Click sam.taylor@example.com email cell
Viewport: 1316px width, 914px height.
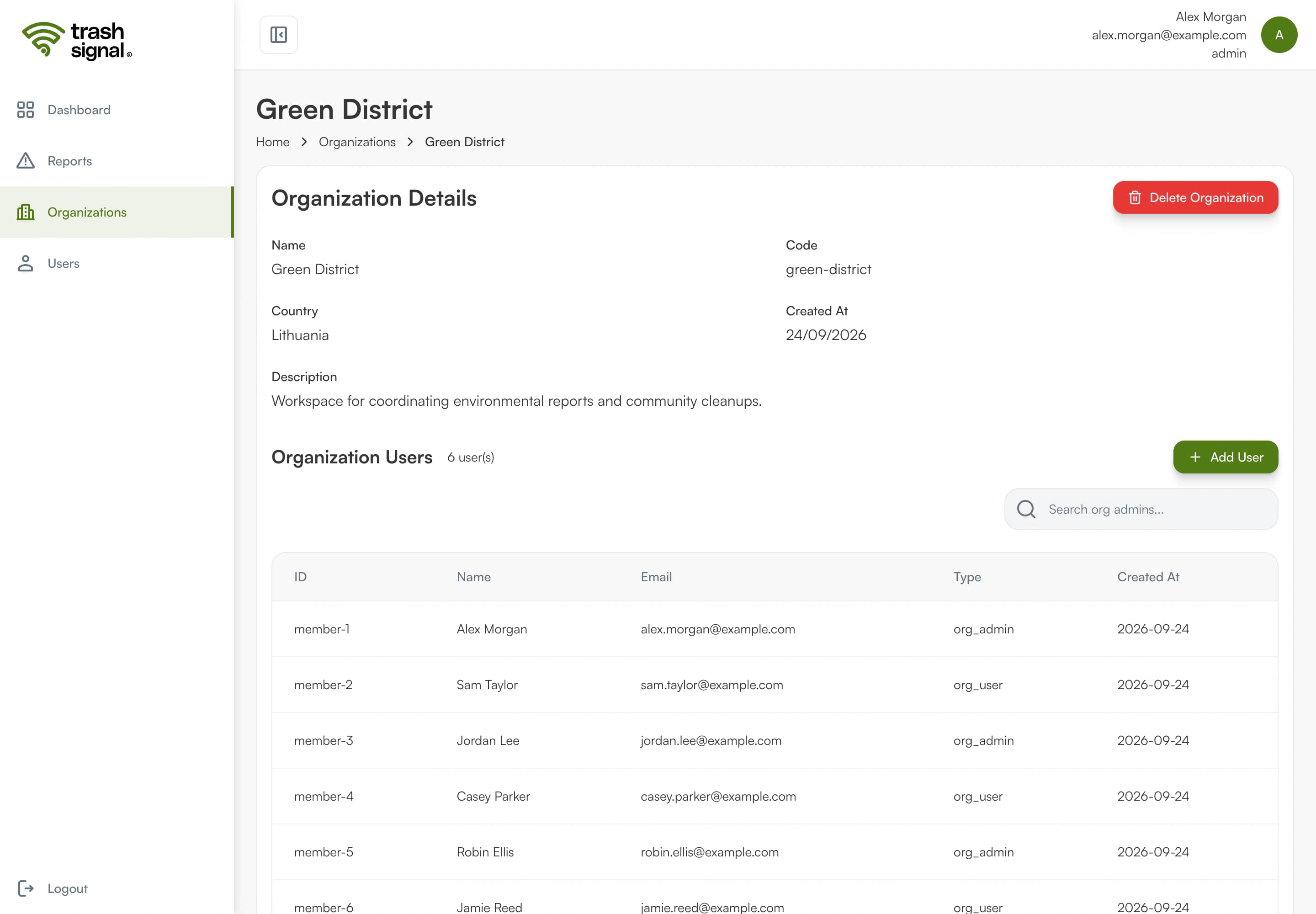[x=711, y=685]
